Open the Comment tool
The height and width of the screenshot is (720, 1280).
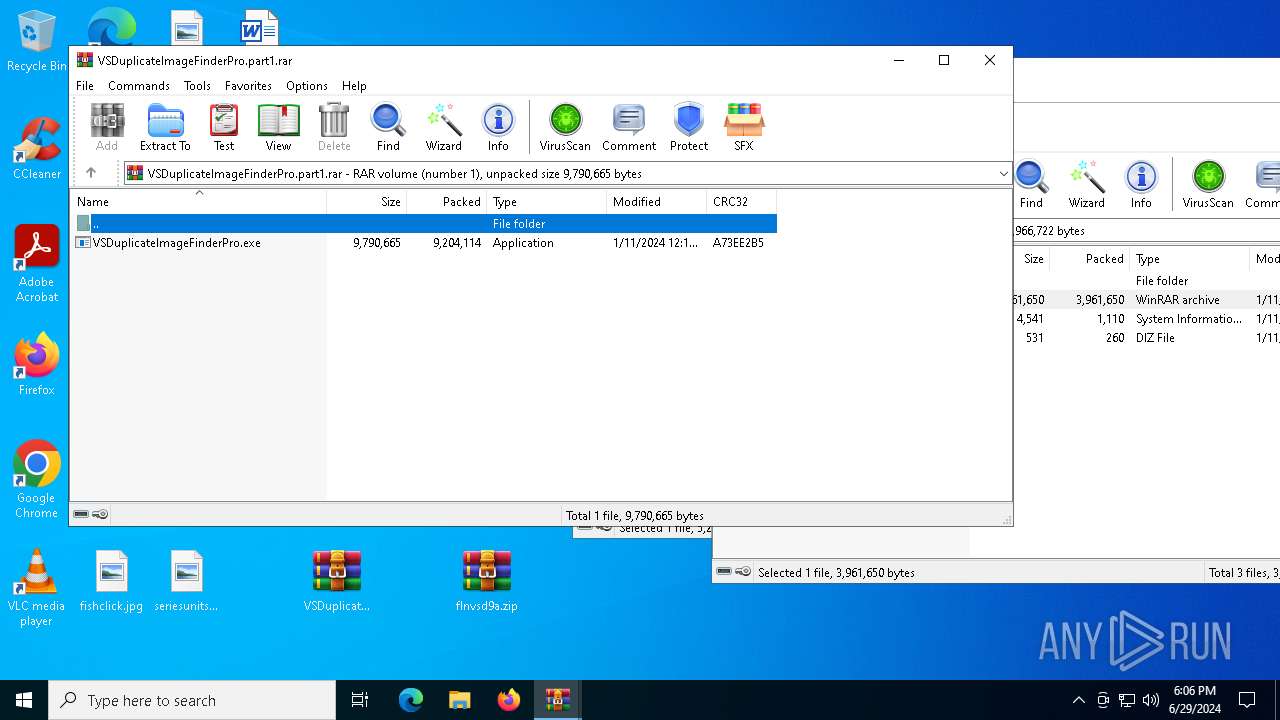click(629, 127)
